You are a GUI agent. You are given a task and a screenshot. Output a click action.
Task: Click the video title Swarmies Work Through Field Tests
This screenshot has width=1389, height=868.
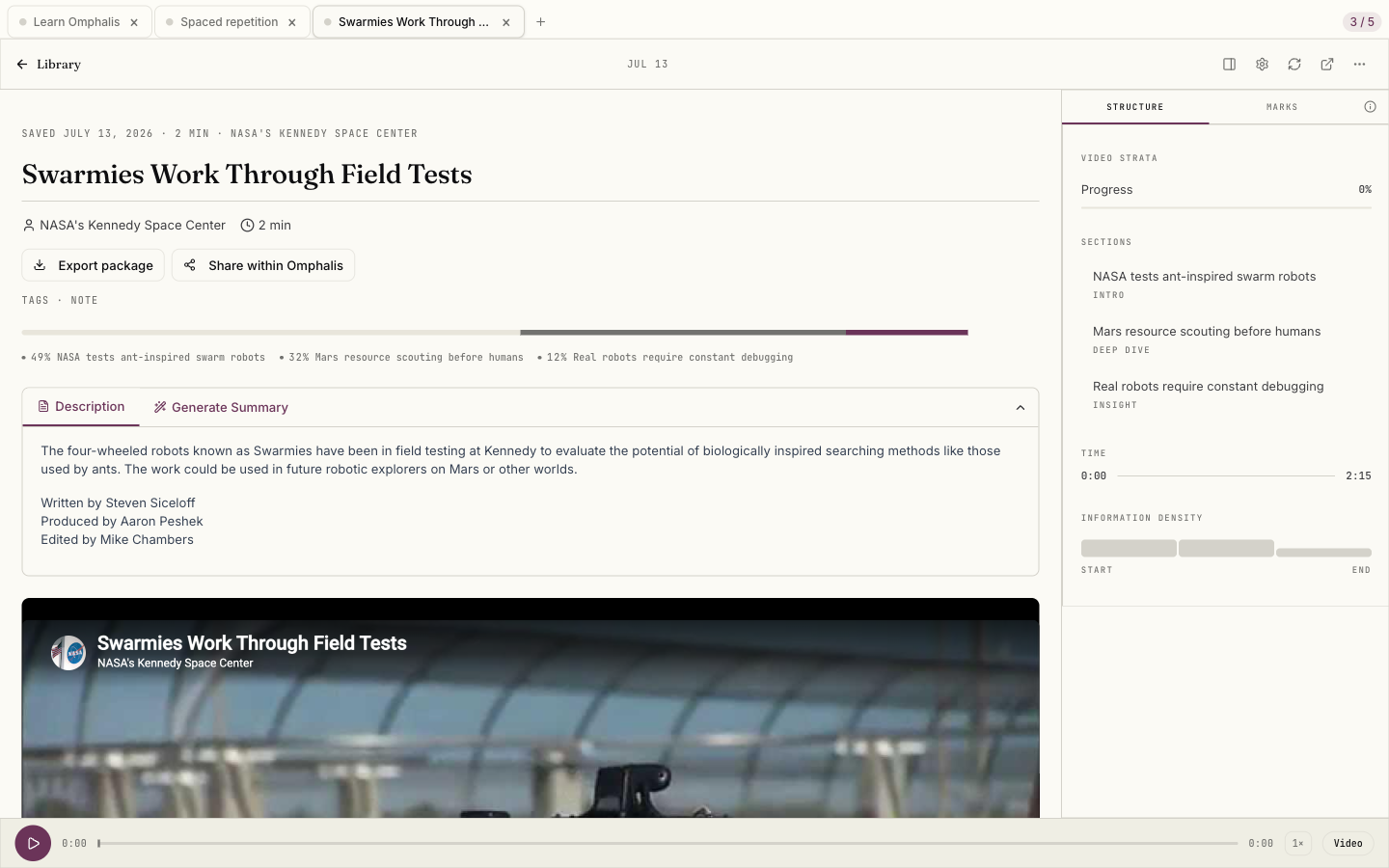(252, 643)
